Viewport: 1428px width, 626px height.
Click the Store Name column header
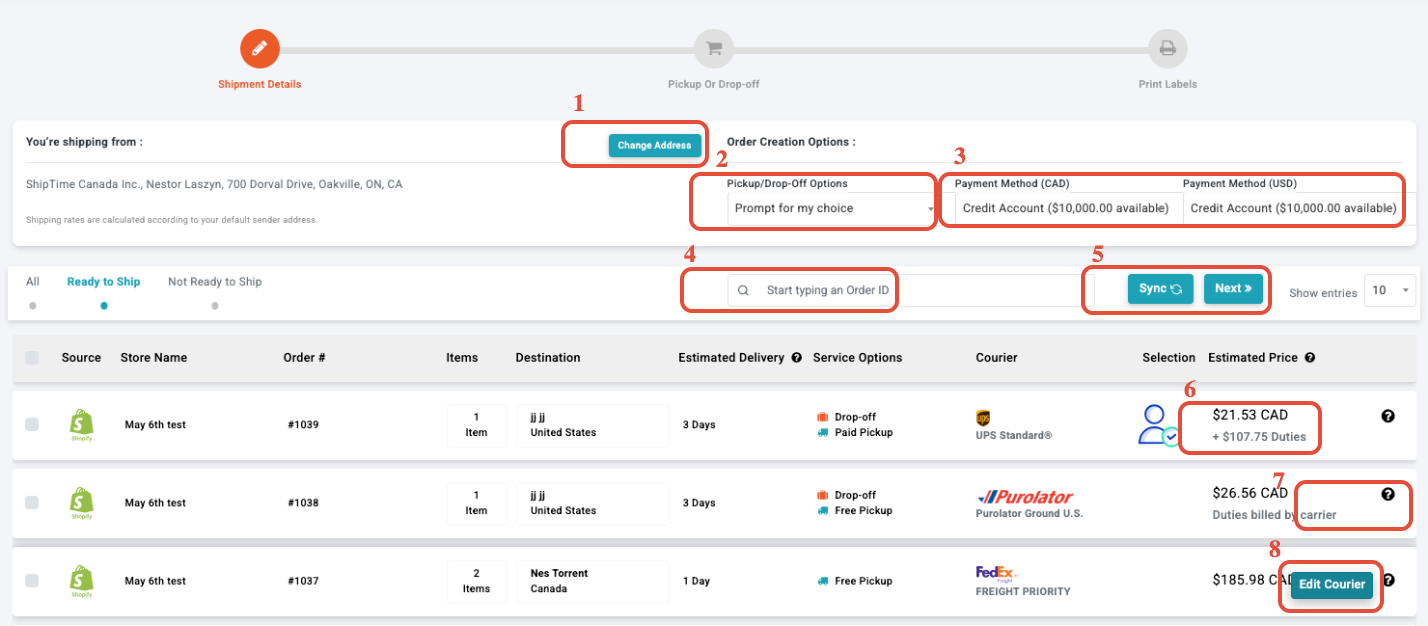[x=153, y=358]
